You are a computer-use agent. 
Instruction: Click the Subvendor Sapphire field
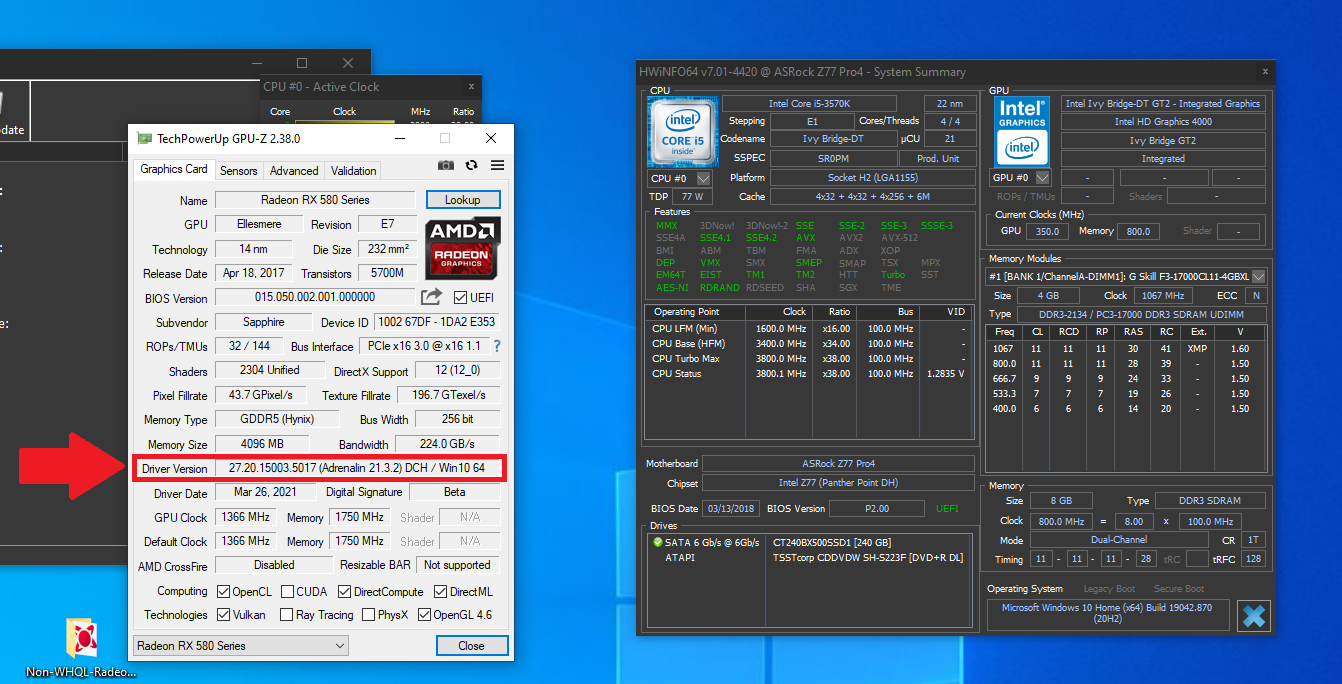264,322
